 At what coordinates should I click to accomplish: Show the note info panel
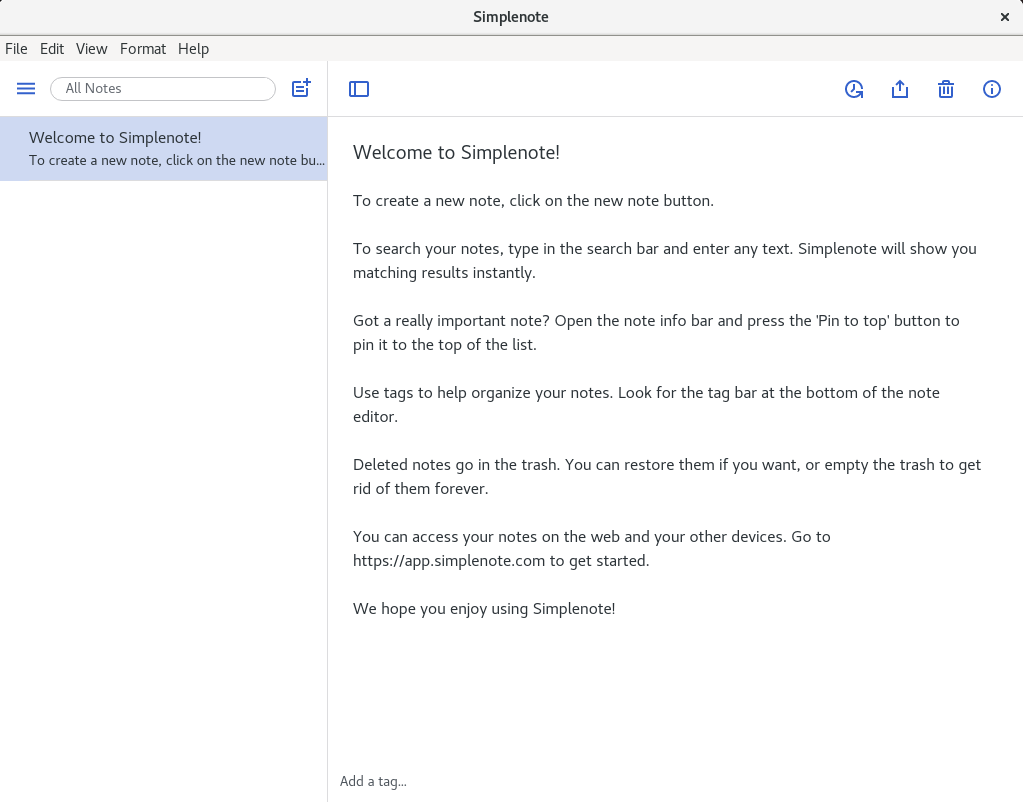coord(992,89)
